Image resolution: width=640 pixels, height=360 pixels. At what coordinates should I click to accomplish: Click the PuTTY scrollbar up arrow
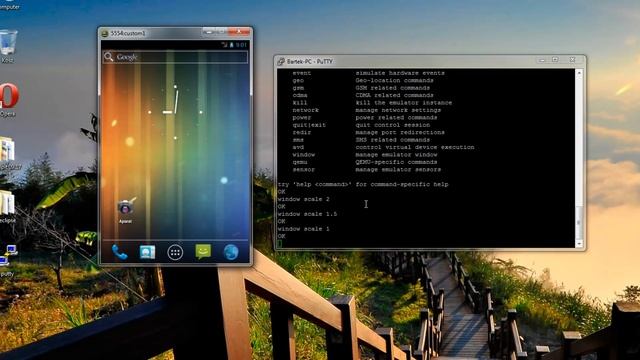click(579, 73)
